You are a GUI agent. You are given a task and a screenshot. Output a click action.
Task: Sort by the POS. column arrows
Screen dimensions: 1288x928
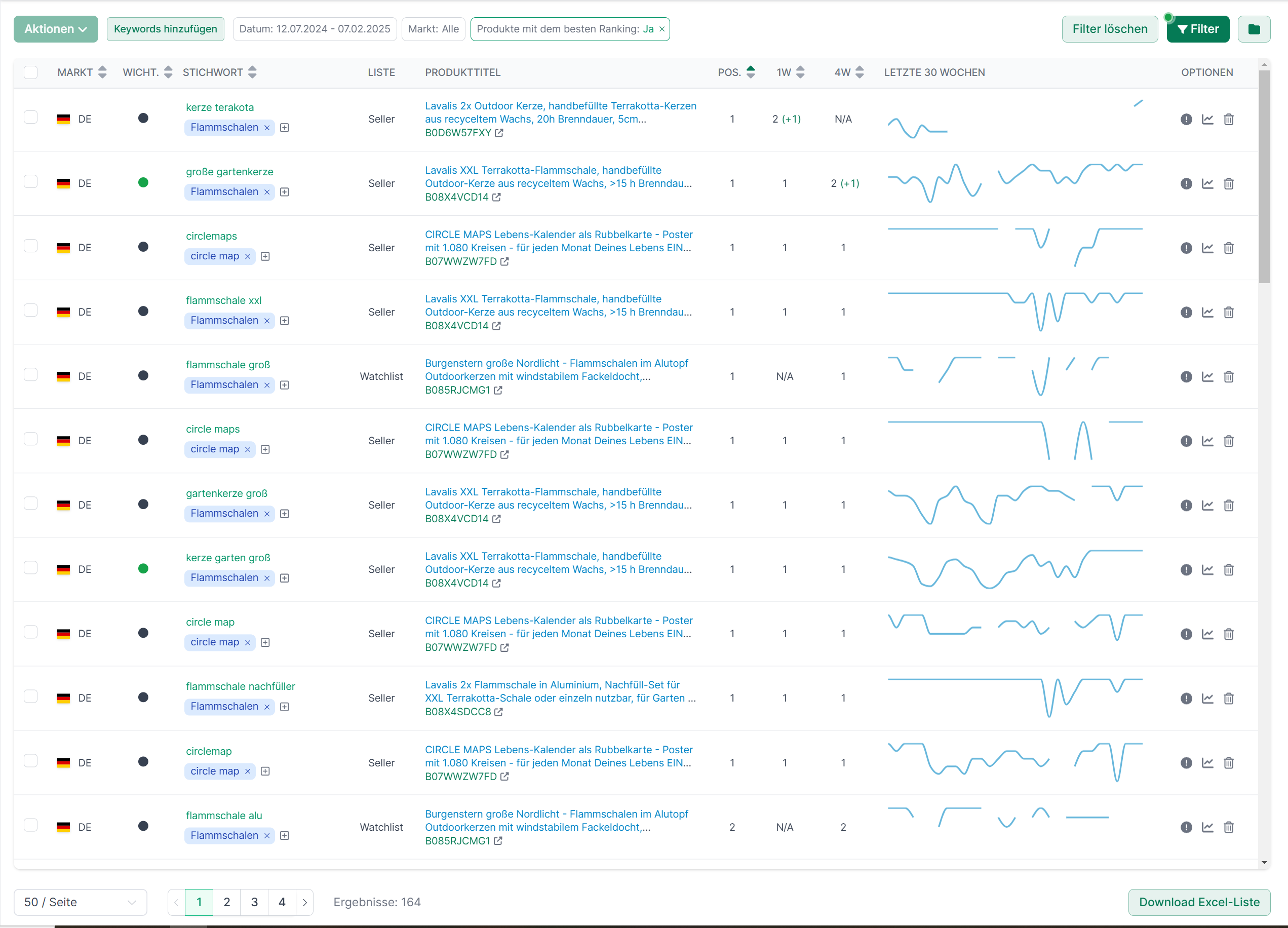750,72
